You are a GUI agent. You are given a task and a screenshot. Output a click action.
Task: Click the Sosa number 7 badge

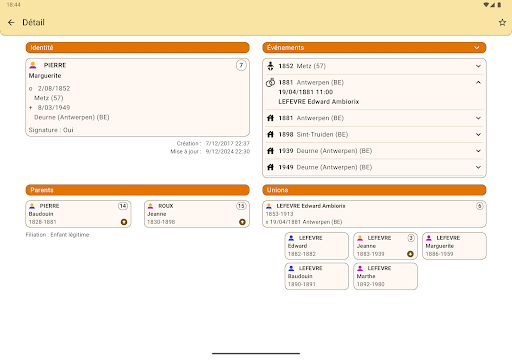pyautogui.click(x=241, y=65)
